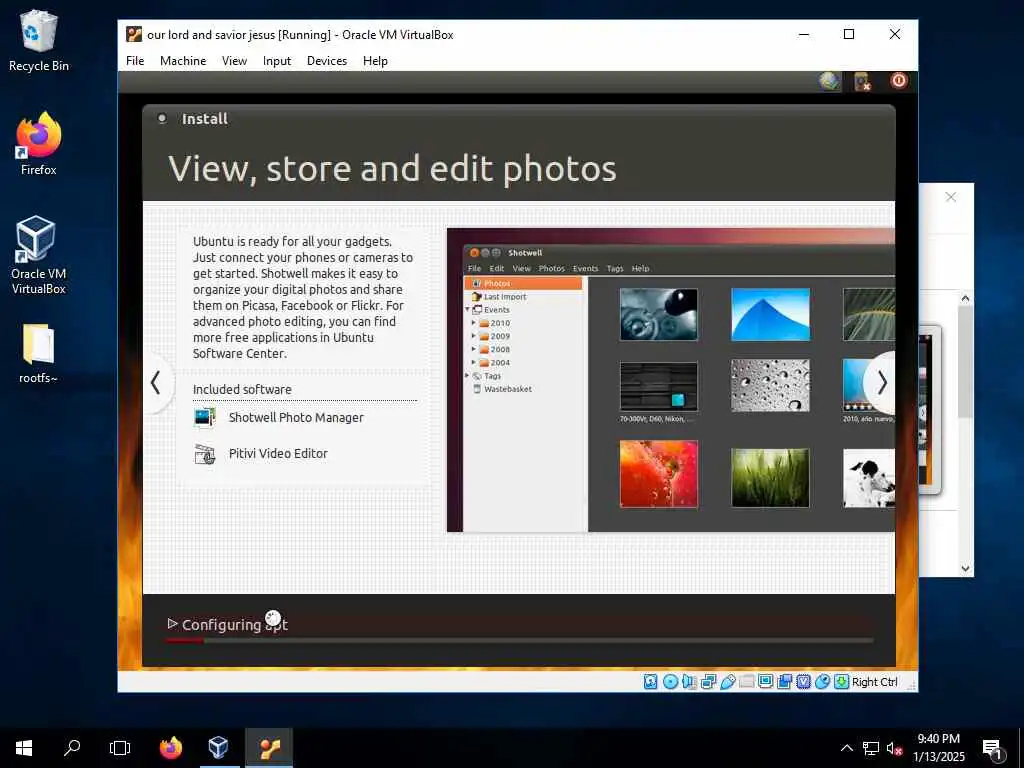Open the Input menu
Screen dimensions: 1024x768
click(x=277, y=61)
